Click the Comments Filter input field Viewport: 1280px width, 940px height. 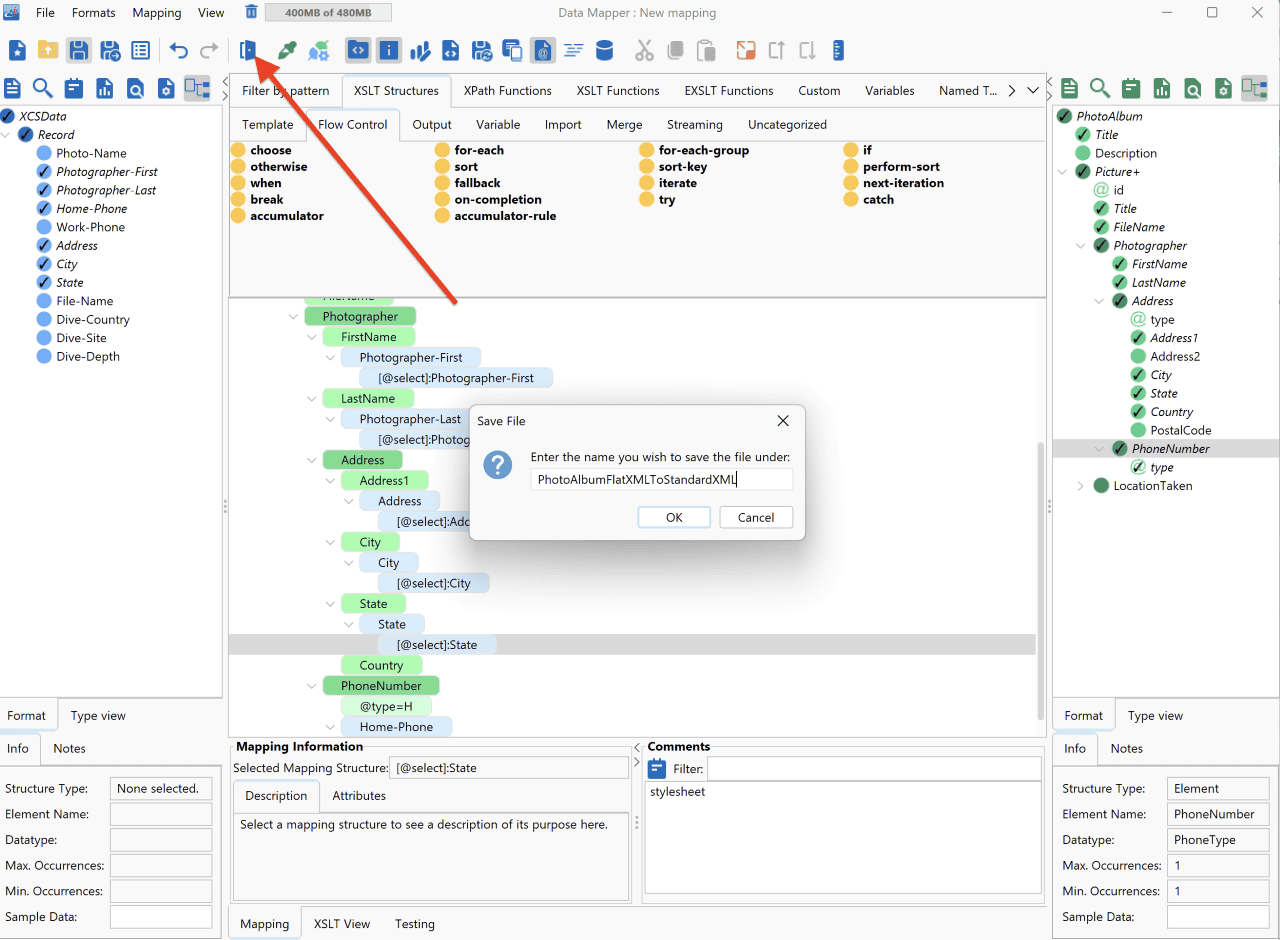point(874,769)
